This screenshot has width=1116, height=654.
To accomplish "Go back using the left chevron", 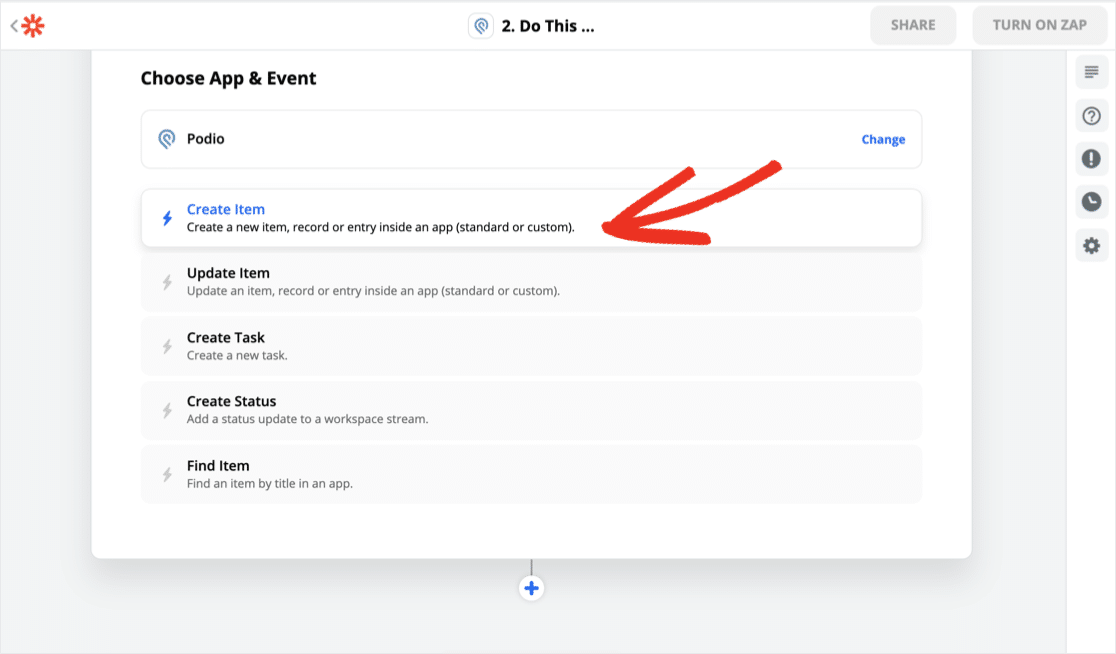I will [14, 26].
